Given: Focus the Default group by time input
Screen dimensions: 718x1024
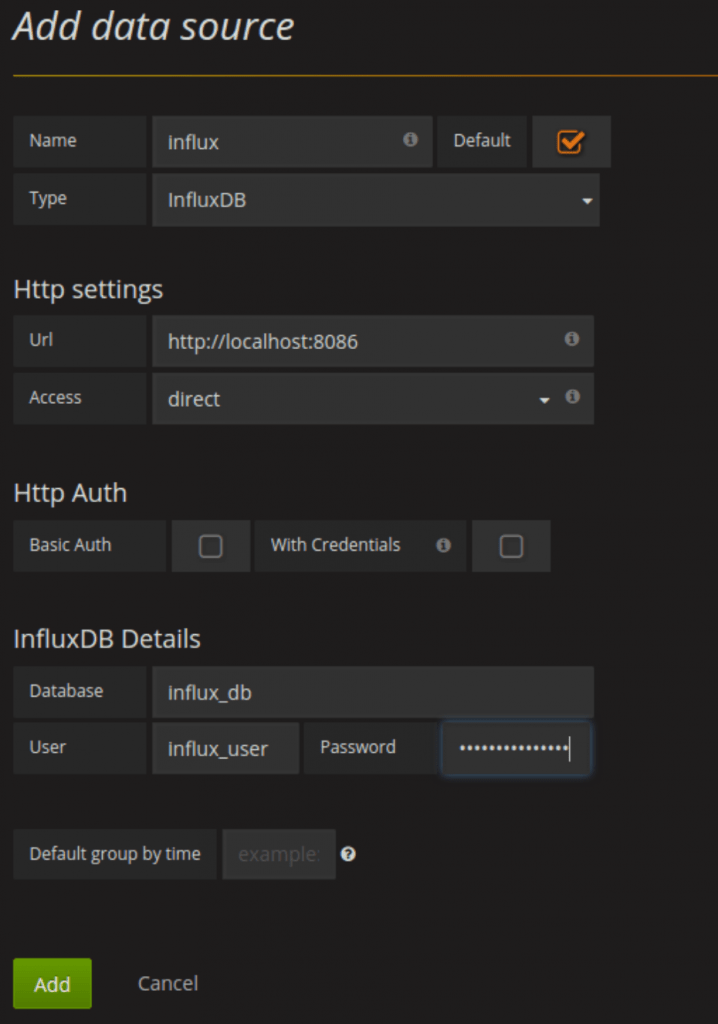Looking at the screenshot, I should point(279,854).
